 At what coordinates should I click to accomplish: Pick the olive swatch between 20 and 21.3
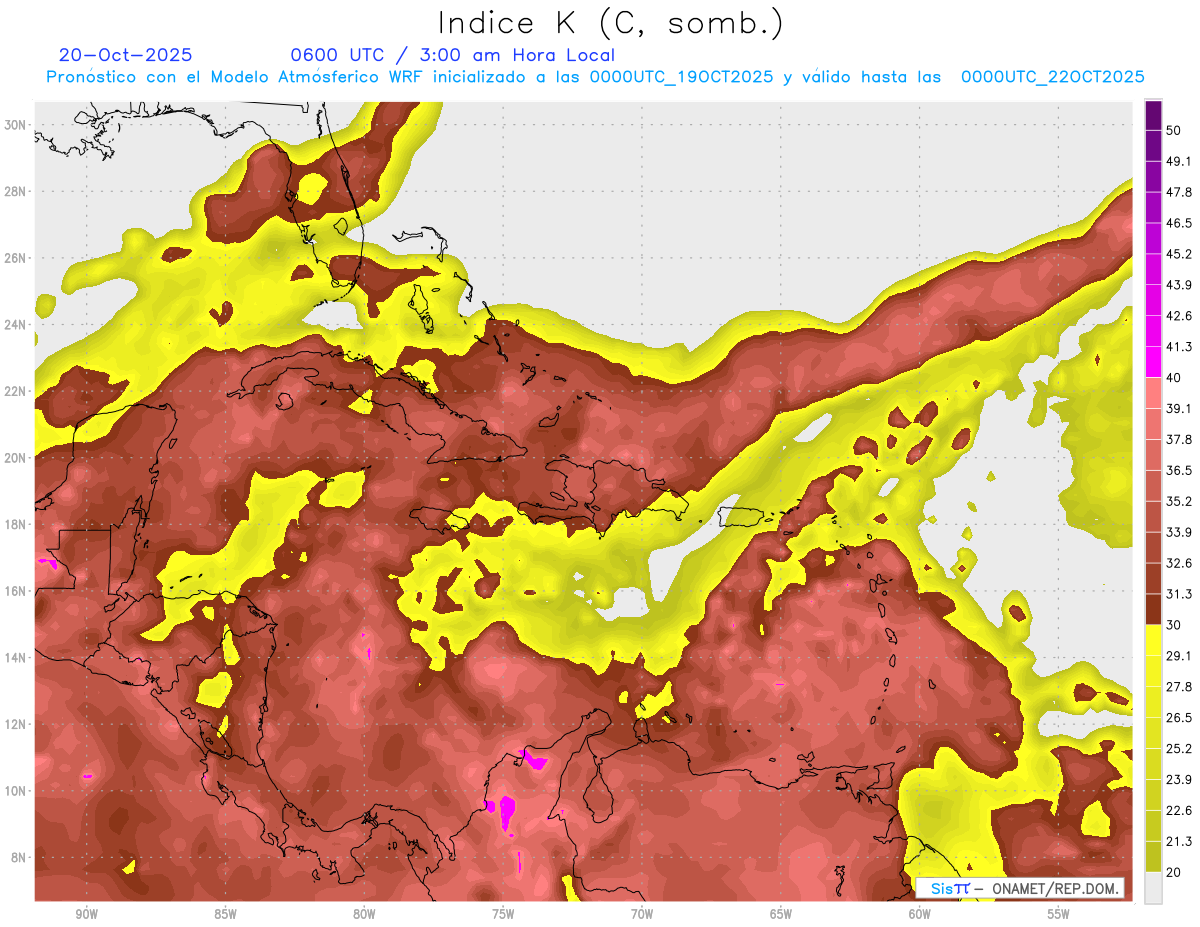(1153, 856)
